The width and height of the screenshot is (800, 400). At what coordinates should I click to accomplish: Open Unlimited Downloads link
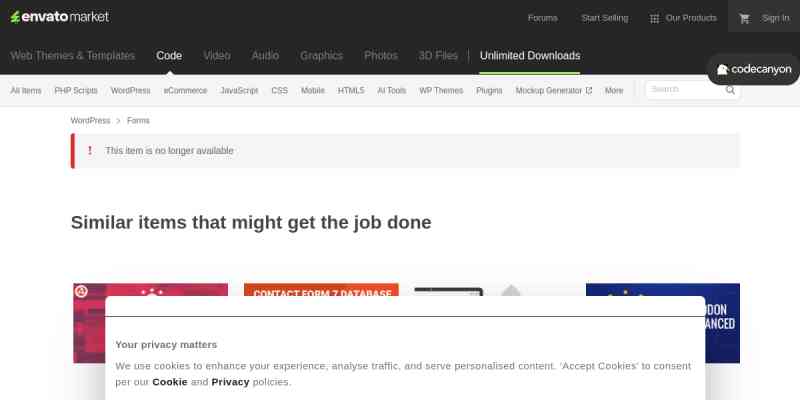[x=529, y=56]
